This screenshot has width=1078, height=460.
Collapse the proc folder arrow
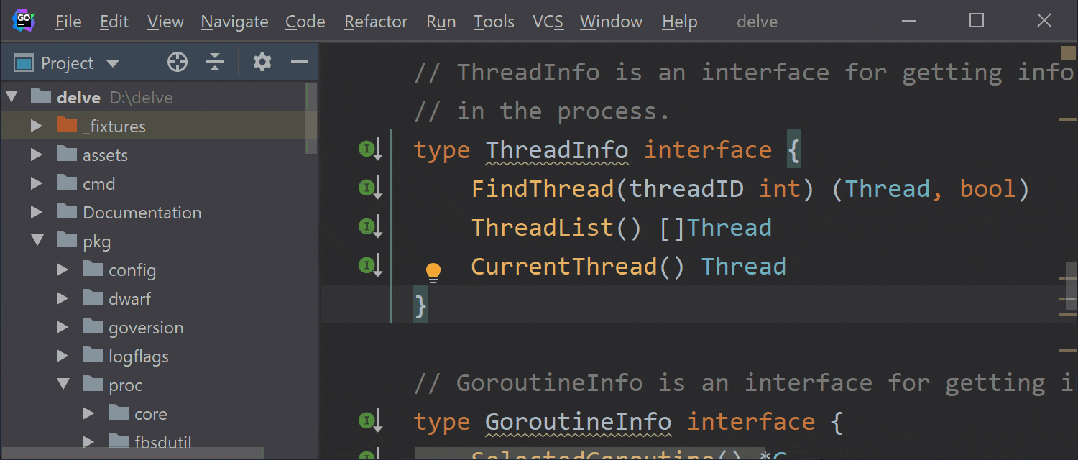[x=62, y=385]
